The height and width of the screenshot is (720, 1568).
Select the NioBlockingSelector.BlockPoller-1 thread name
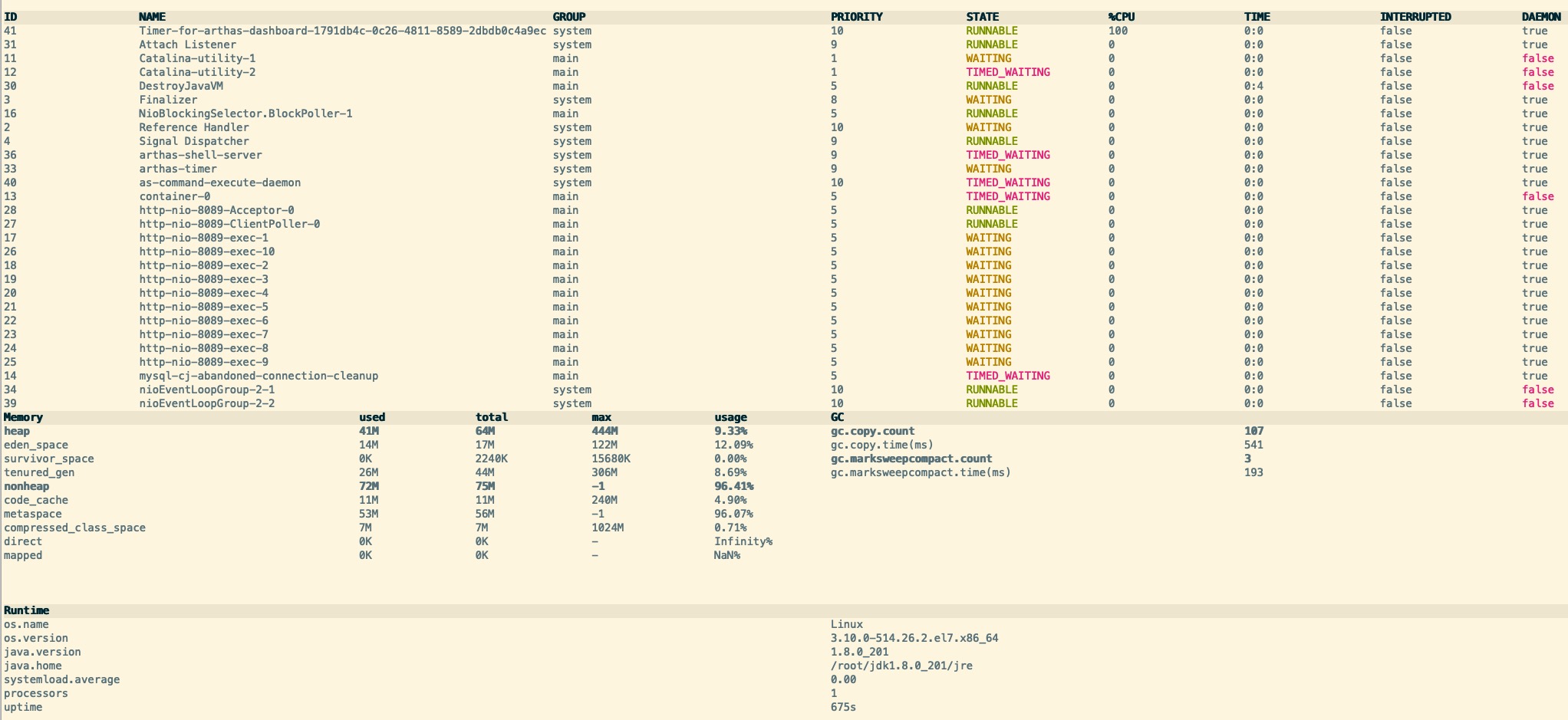pos(245,113)
